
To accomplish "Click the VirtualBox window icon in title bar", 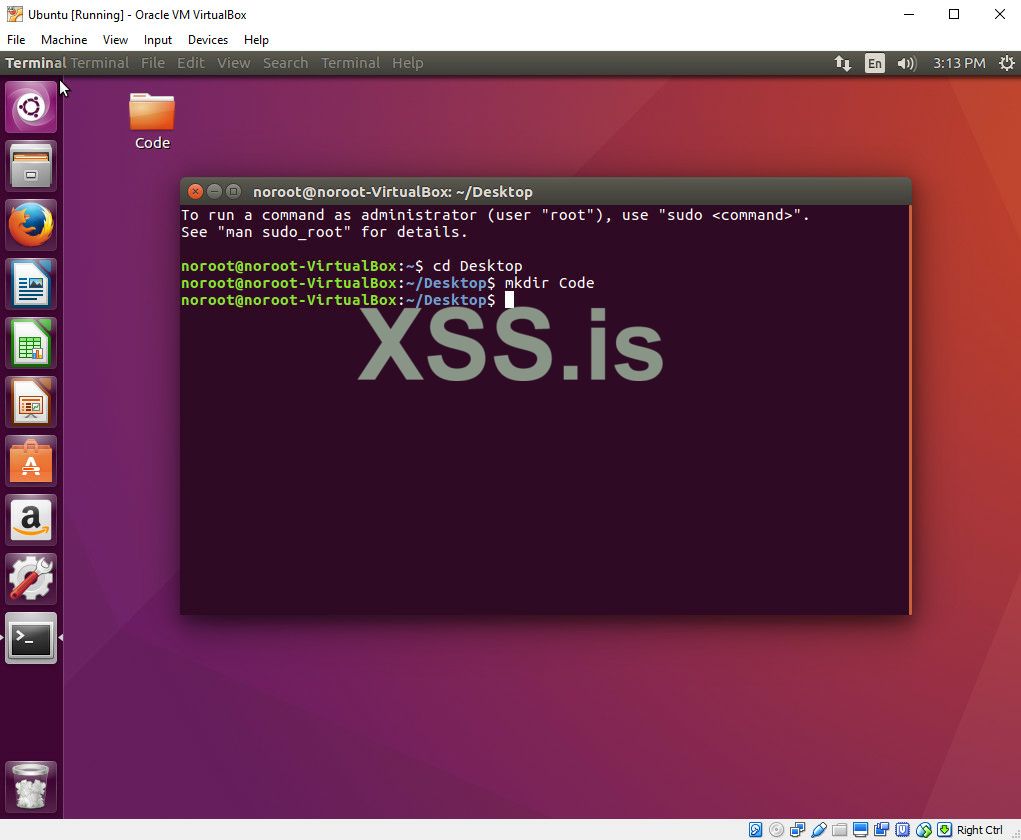I will 14,14.
